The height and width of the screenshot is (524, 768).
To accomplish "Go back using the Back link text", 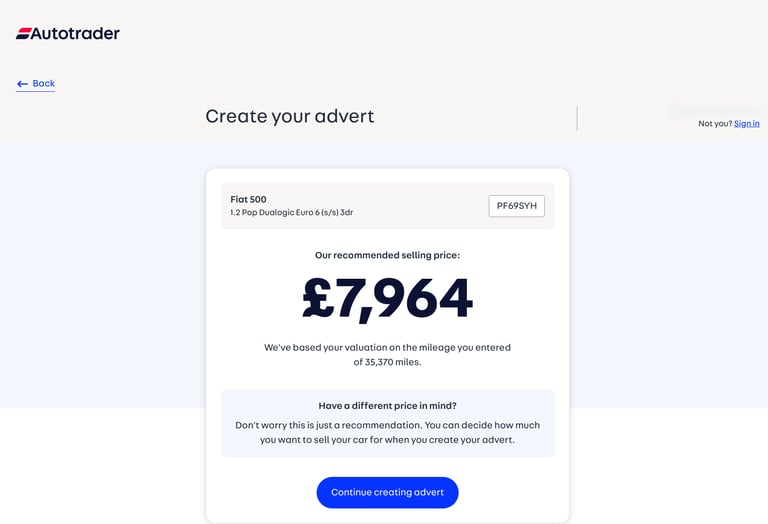I will 44,83.
